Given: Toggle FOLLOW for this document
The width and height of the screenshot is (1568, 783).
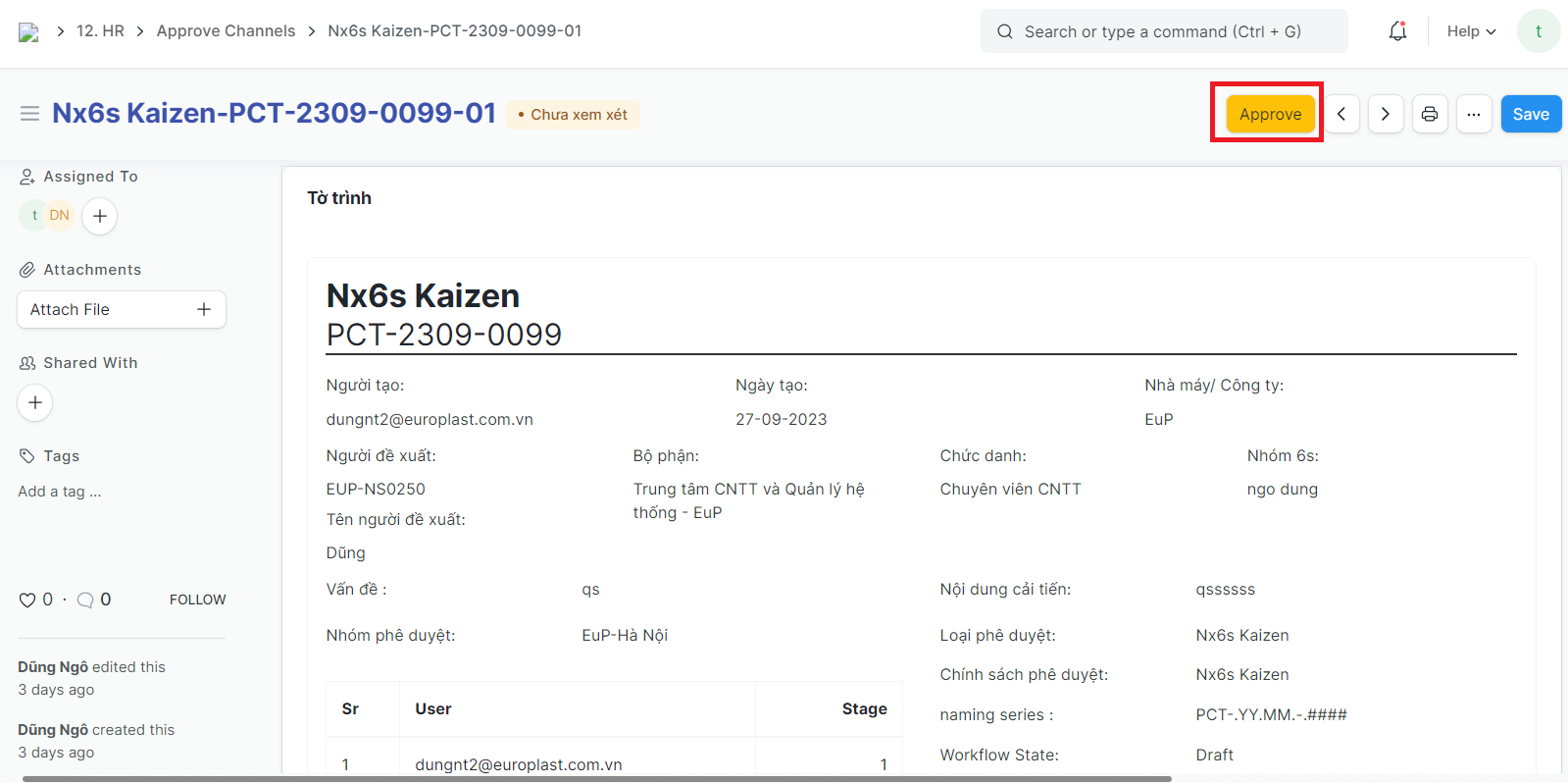Looking at the screenshot, I should coord(197,600).
